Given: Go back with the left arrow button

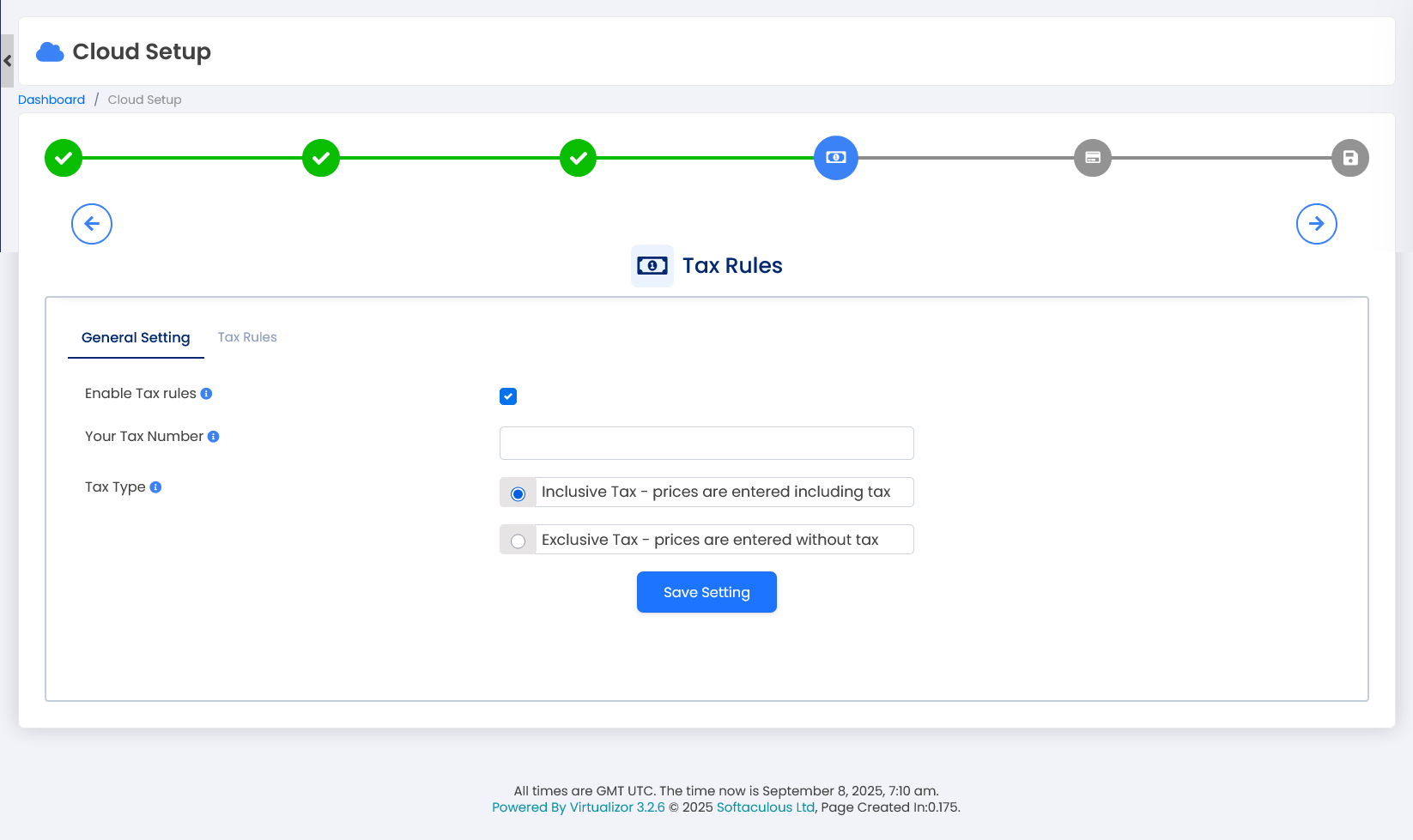Looking at the screenshot, I should [92, 224].
